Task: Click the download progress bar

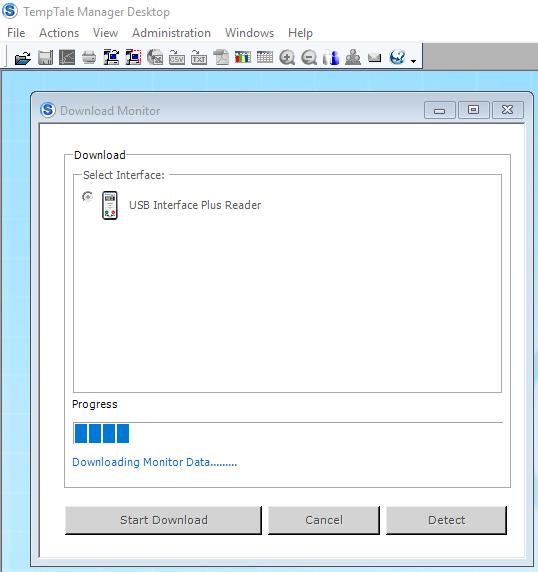Action: coord(287,433)
